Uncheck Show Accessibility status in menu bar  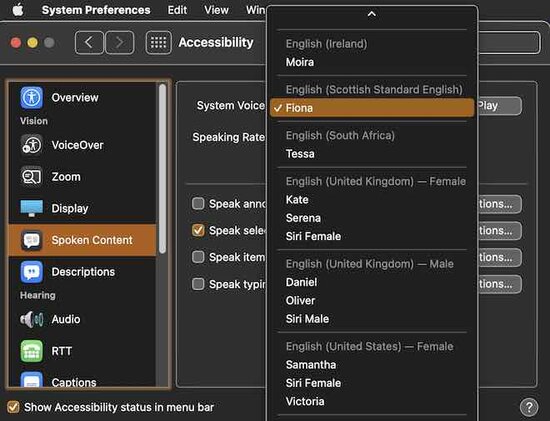pyautogui.click(x=13, y=407)
